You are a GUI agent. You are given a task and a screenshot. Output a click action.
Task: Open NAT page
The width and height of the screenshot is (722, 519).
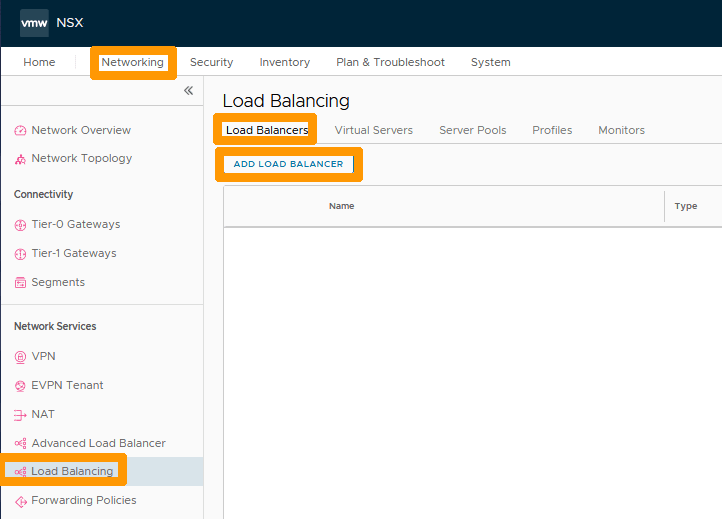[x=43, y=414]
